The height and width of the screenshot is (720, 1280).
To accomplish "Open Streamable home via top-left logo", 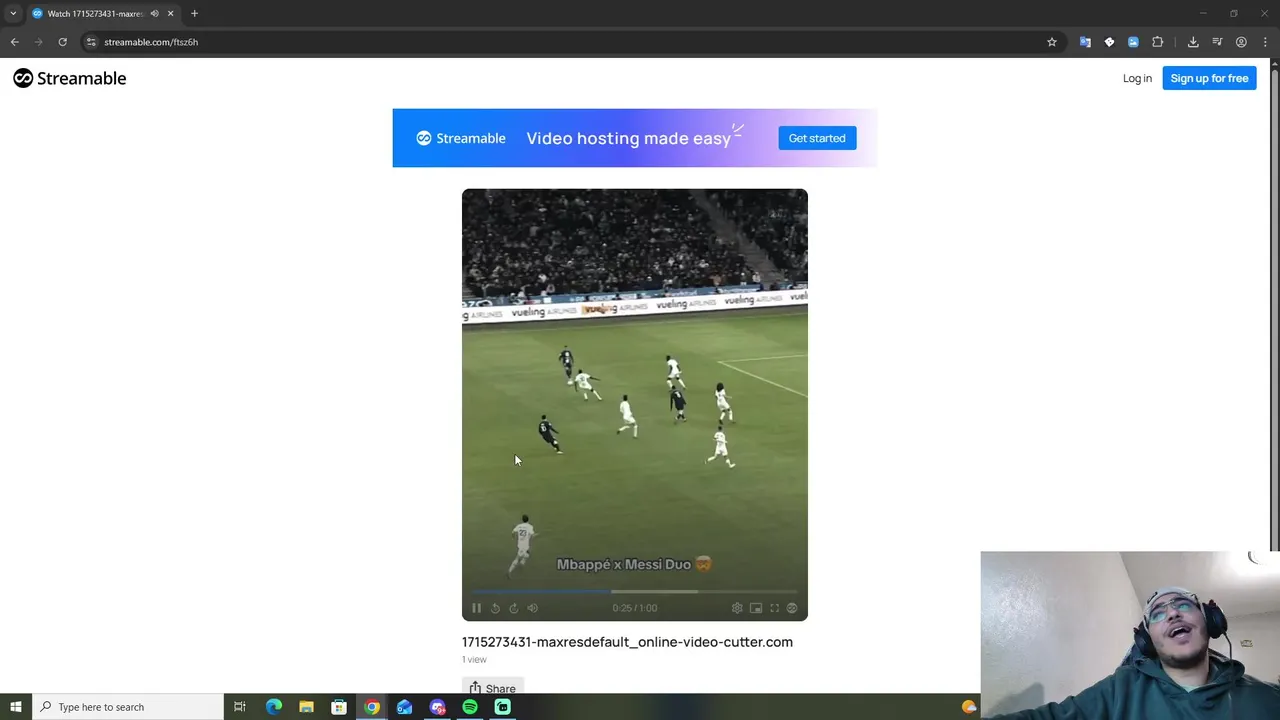I will point(69,78).
